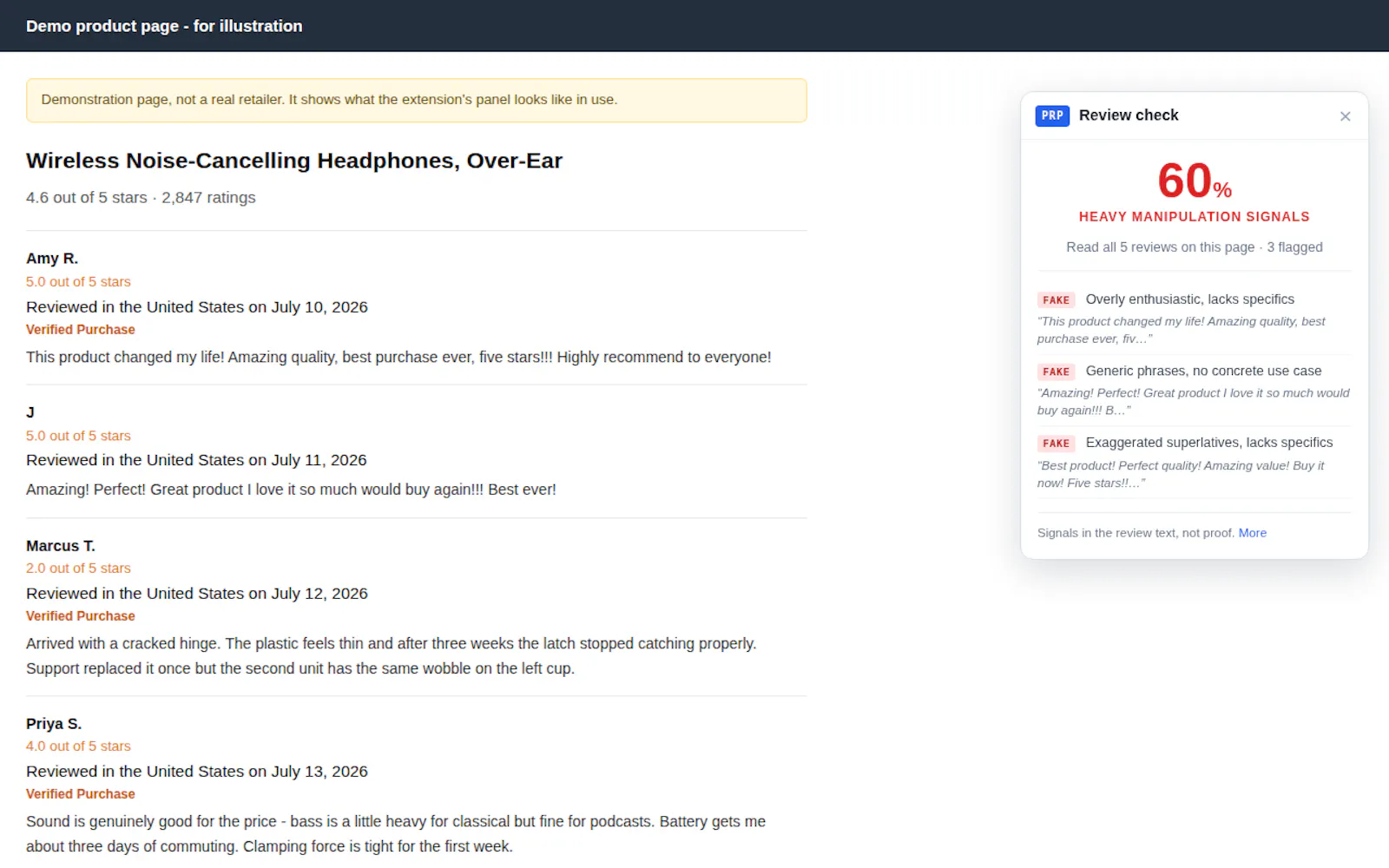Image resolution: width=1389 pixels, height=868 pixels.
Task: Click 'Reviewed in the United States on July 12, 2026'
Action: [197, 594]
